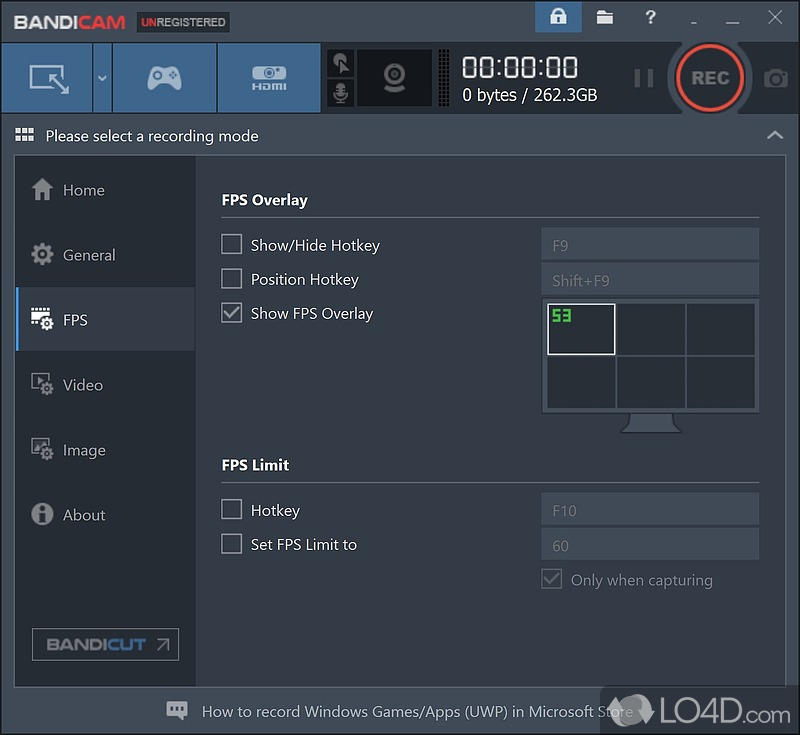Select bottom-center FPS overlay position
The image size is (800, 735).
[651, 382]
